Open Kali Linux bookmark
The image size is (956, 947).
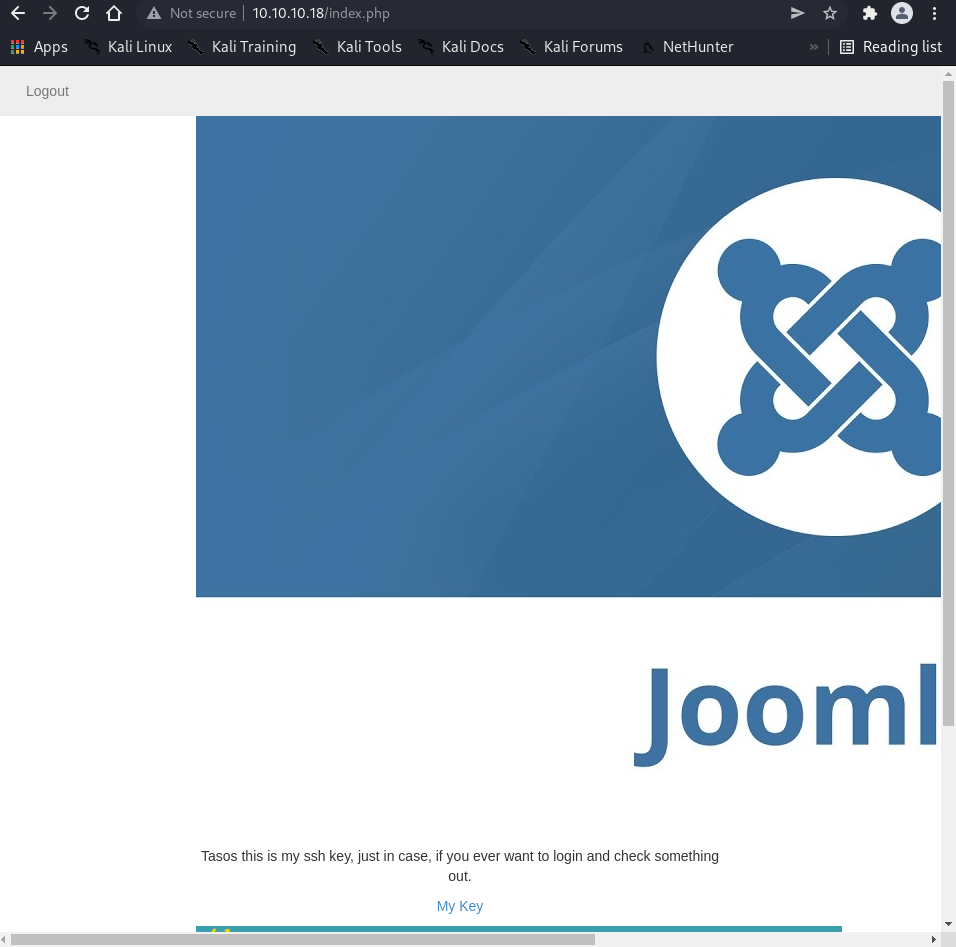click(x=128, y=47)
